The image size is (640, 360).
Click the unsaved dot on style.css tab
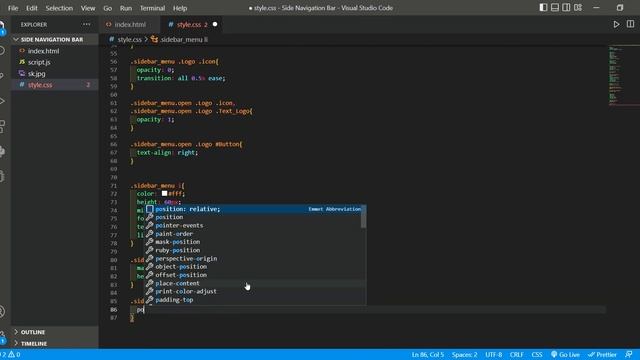215,24
